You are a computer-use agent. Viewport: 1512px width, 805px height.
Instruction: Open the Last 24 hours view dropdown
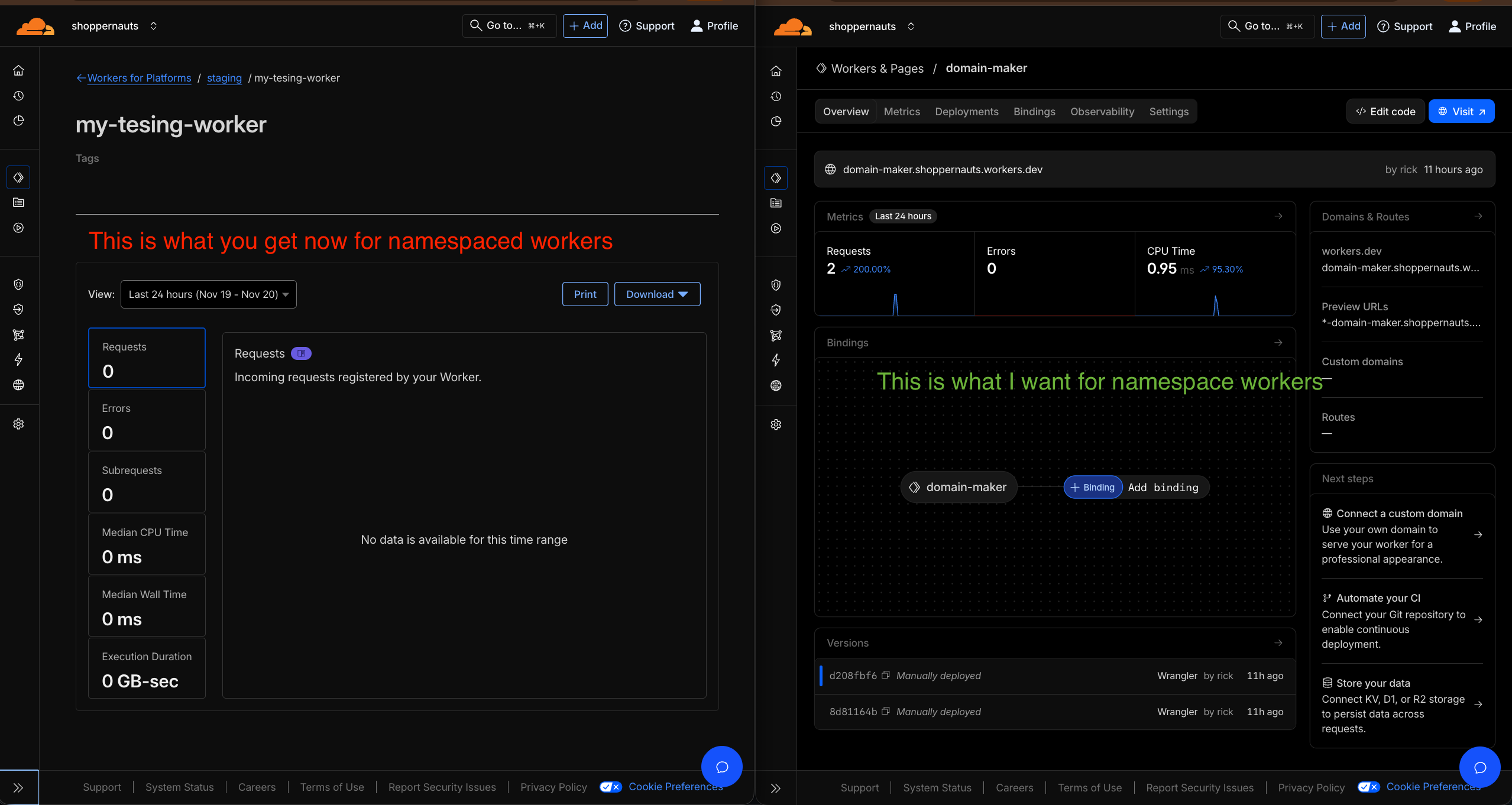tap(208, 294)
